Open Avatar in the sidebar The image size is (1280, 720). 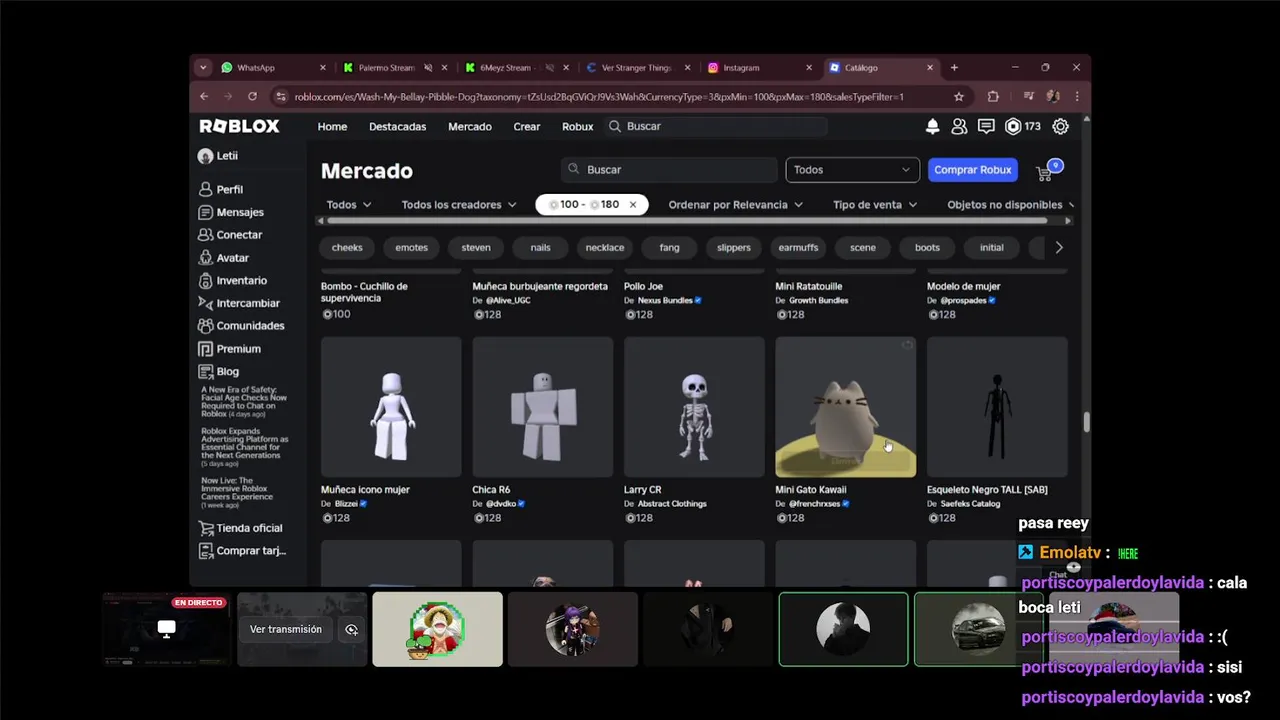[x=232, y=258]
